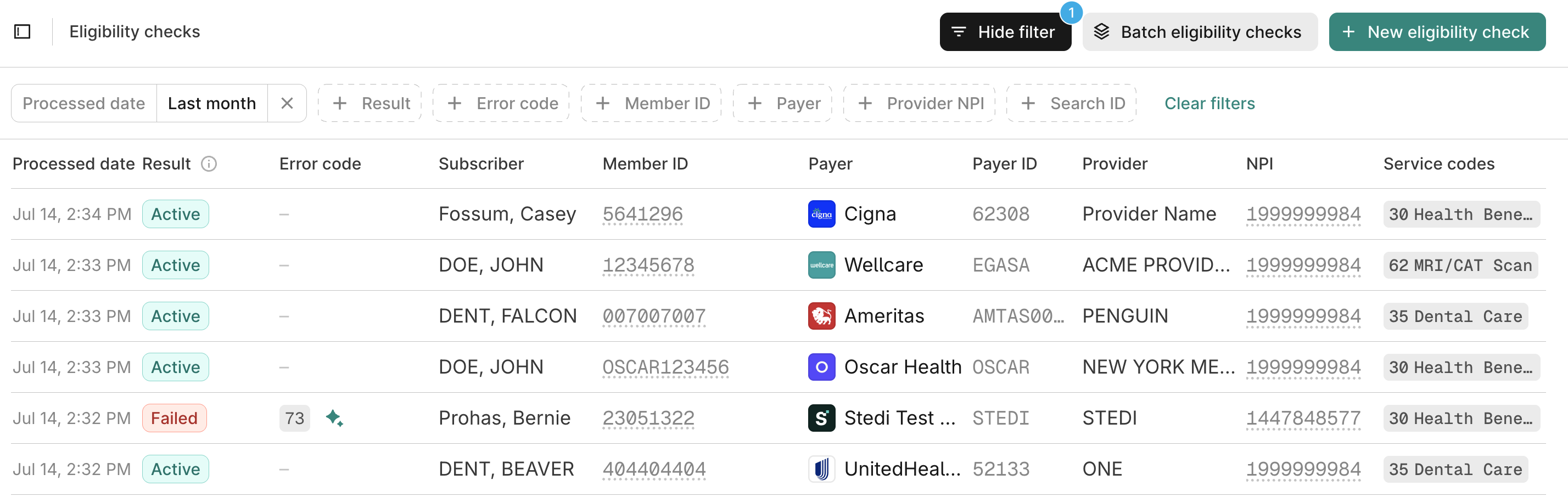Click 30 Health Bene tag in Cigna row
This screenshot has width=1568, height=497.
(1461, 214)
